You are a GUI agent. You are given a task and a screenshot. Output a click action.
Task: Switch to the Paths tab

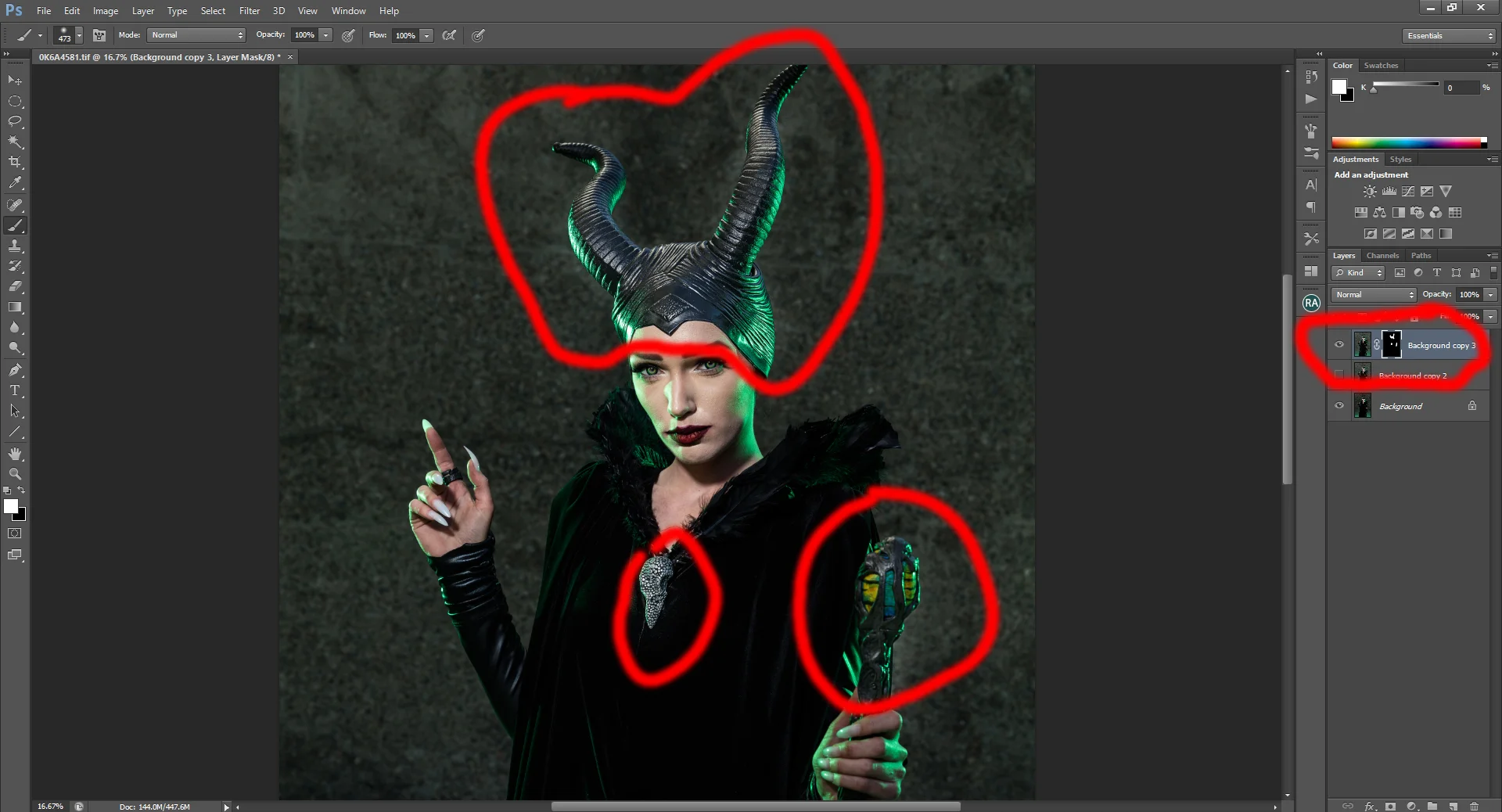(1421, 256)
